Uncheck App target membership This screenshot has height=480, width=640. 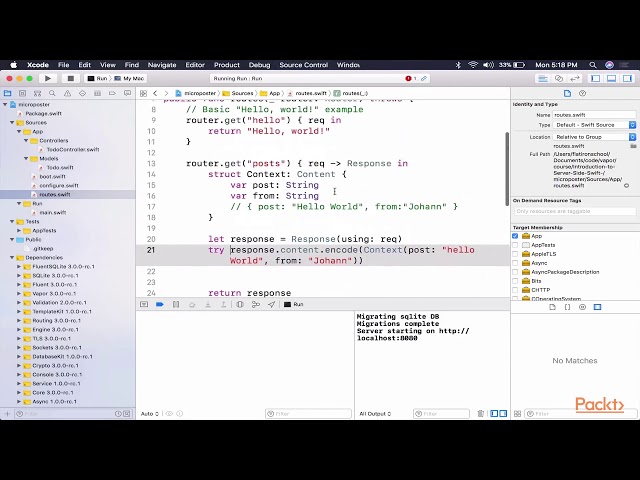515,236
